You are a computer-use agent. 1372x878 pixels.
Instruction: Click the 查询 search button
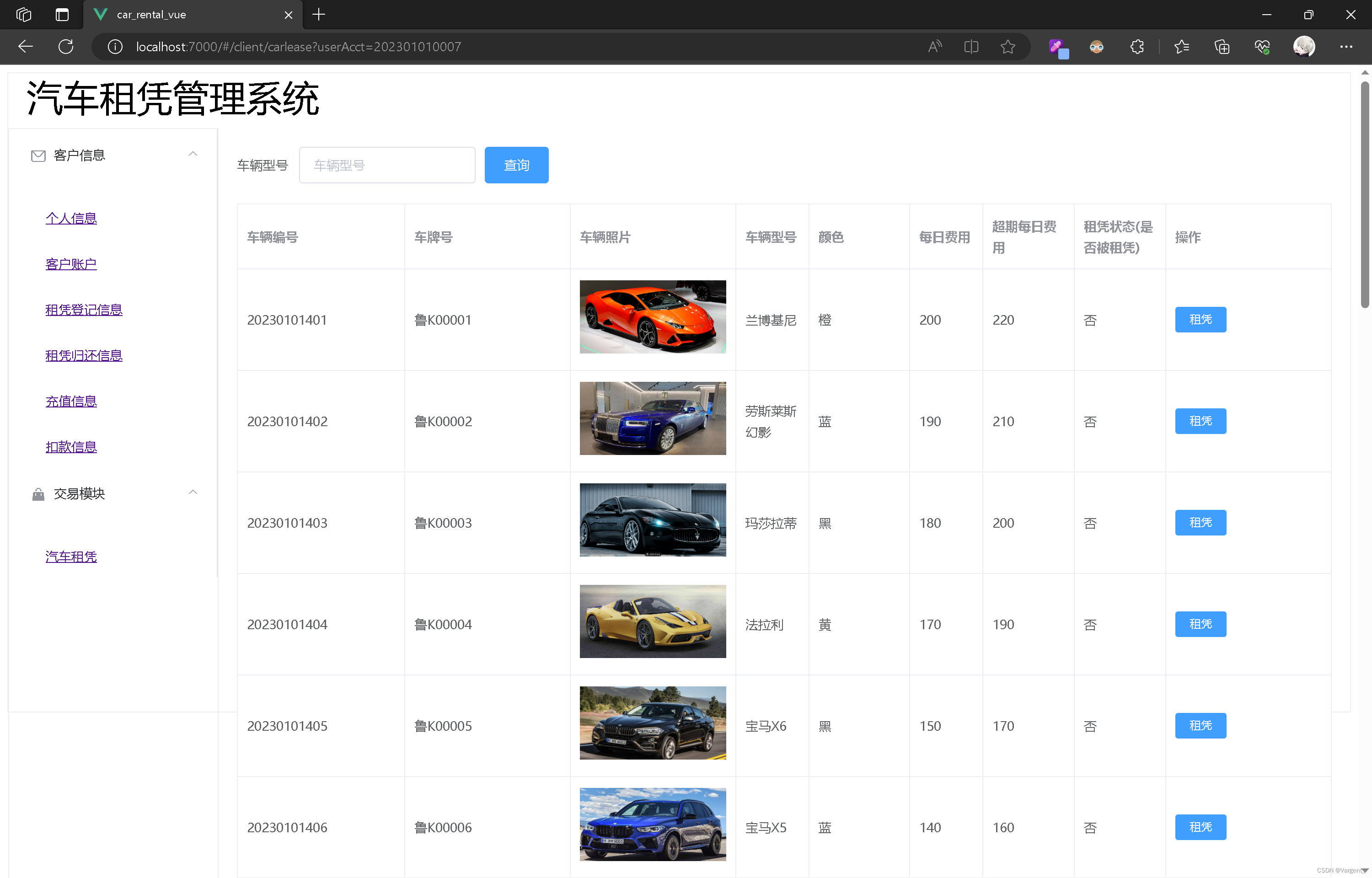[516, 166]
